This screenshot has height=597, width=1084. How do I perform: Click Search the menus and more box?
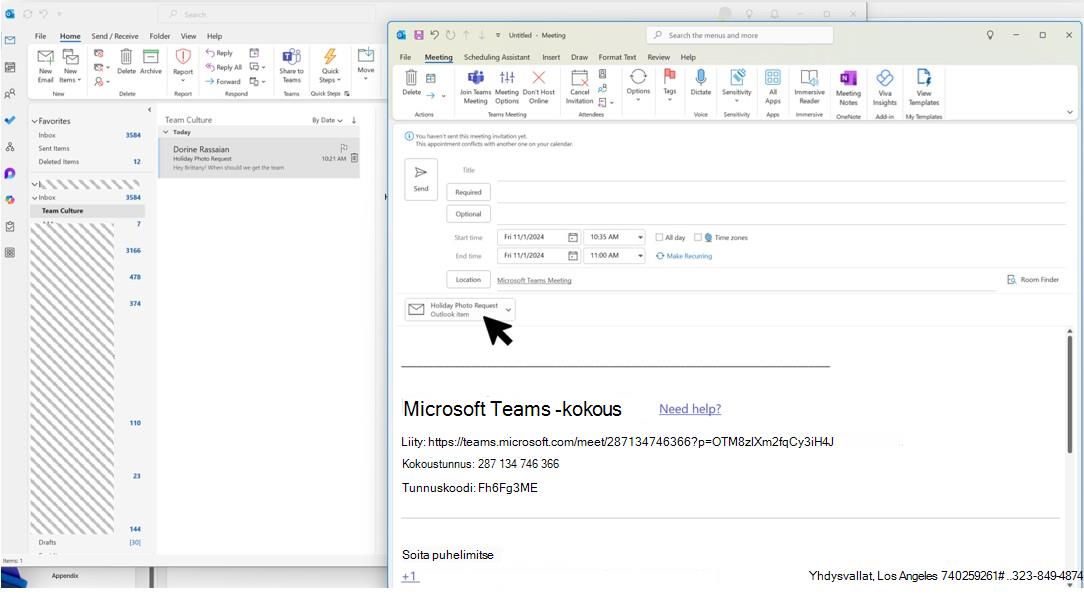point(740,35)
